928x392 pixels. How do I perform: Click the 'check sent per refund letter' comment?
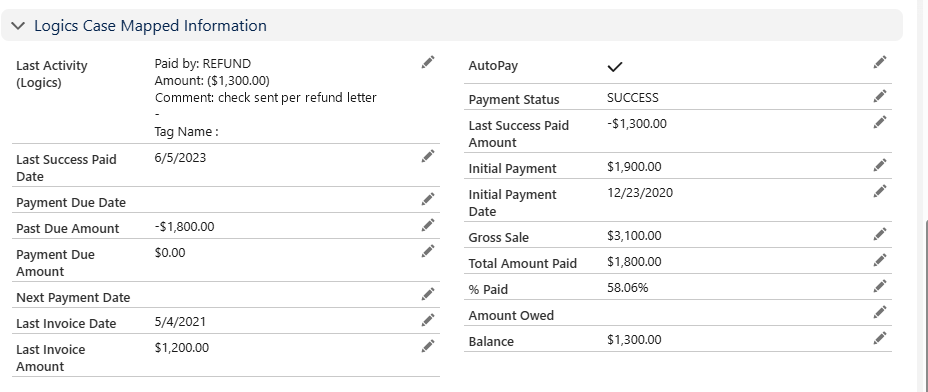click(x=297, y=98)
